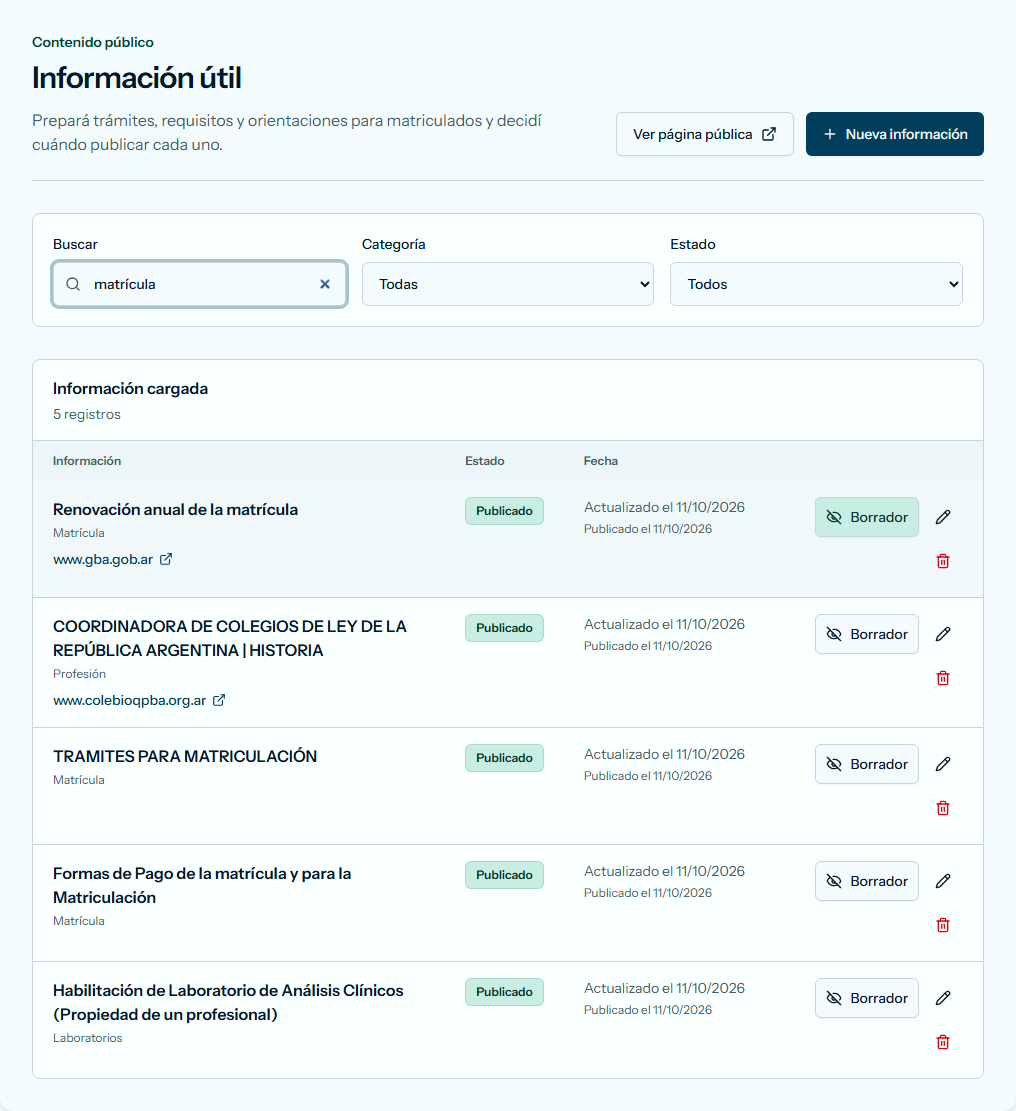Clear the search field with the X
This screenshot has width=1016, height=1111.
[324, 284]
